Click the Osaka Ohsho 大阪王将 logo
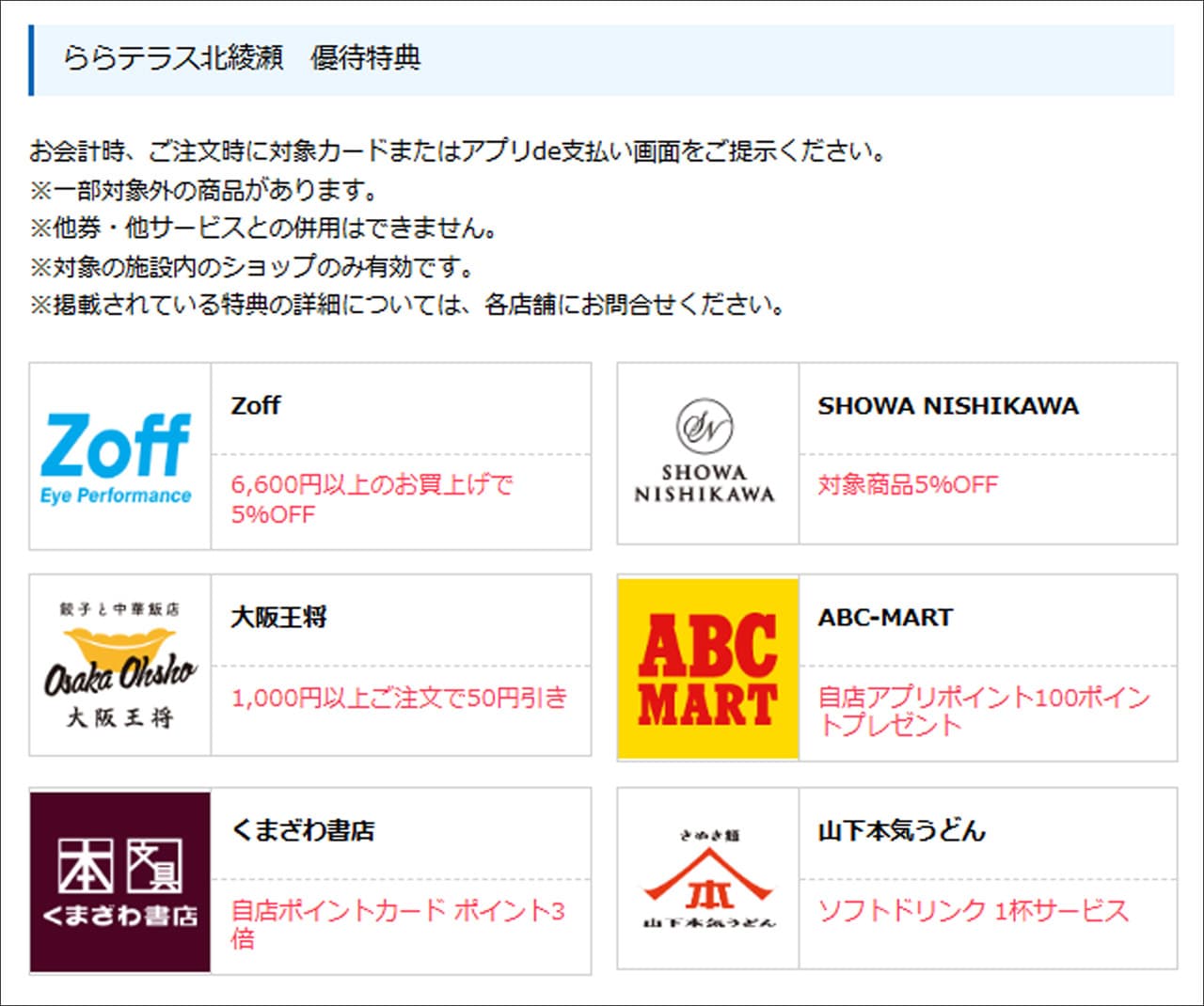 119,665
